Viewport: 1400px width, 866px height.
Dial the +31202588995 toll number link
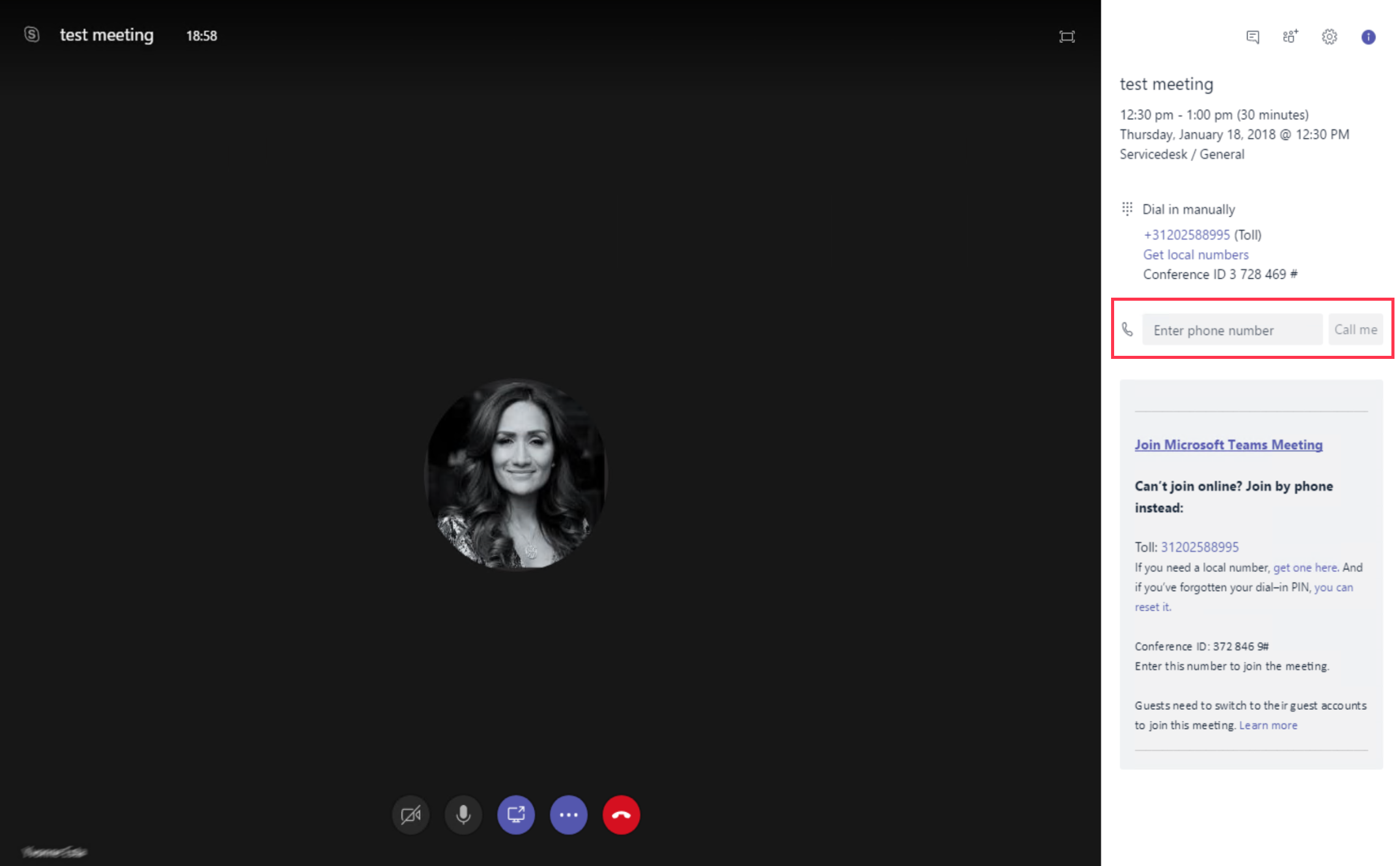(x=1186, y=235)
